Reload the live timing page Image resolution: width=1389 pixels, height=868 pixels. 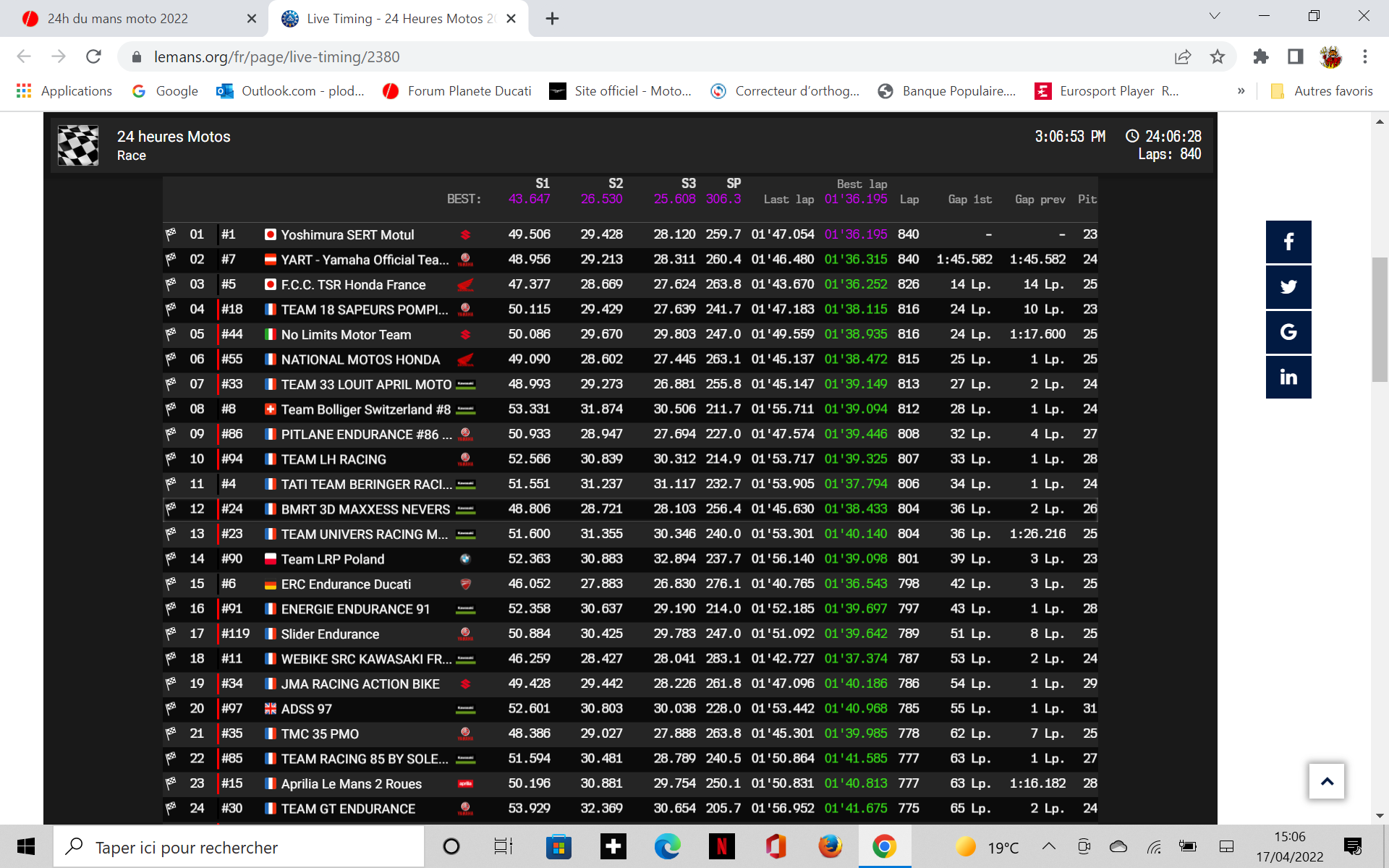click(x=93, y=56)
